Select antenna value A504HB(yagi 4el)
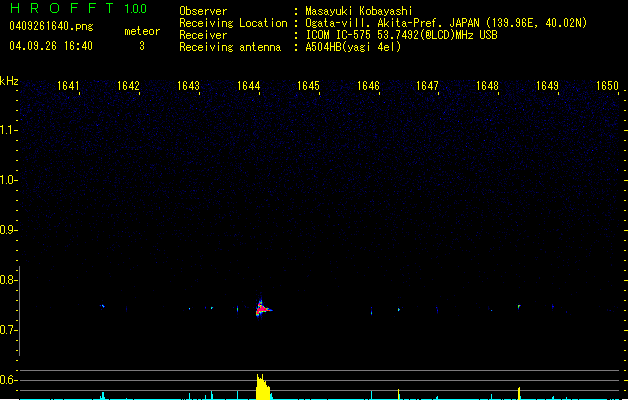Viewport: 629px width, 400px height. point(353,47)
